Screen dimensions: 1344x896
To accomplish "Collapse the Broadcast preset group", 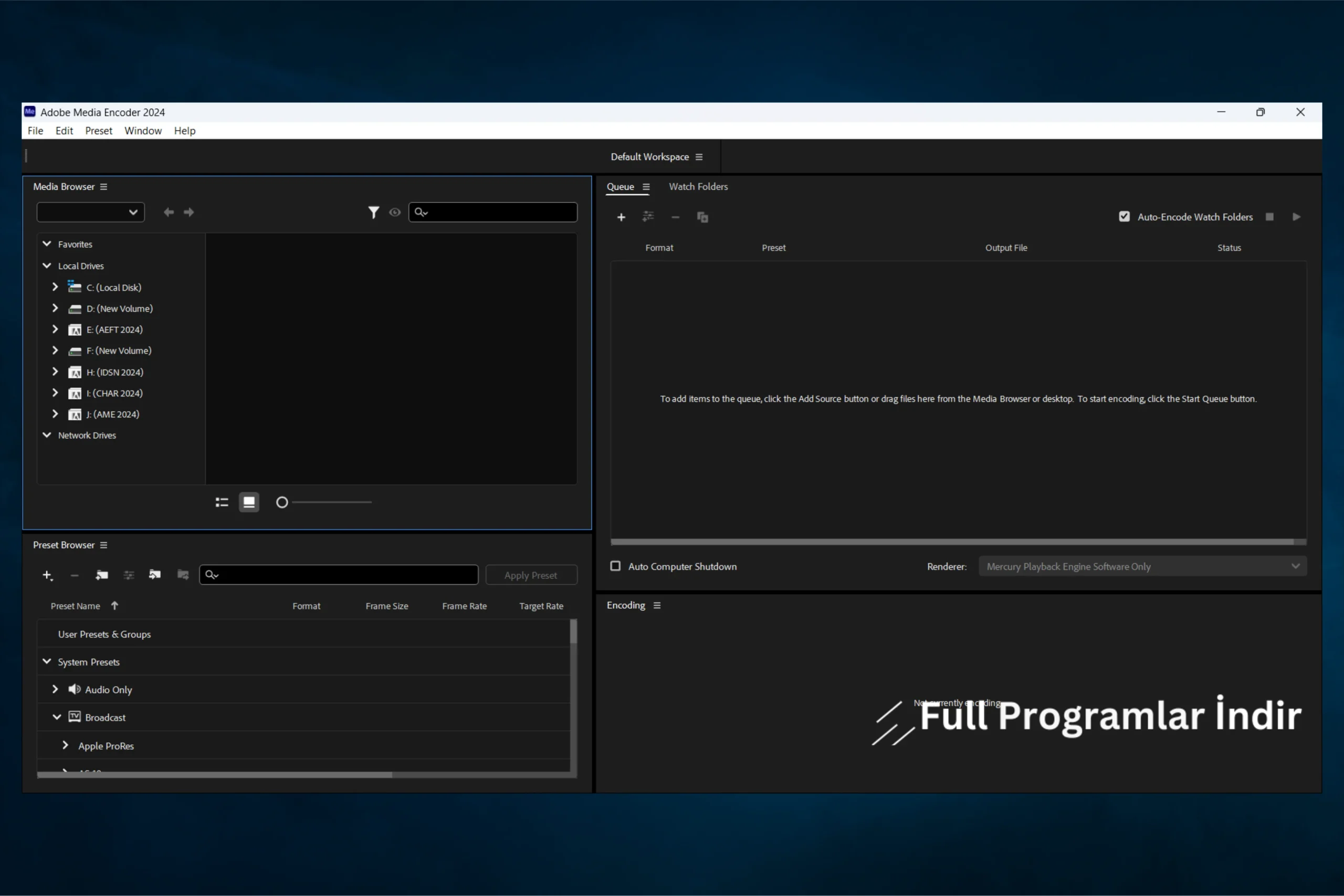I will tap(57, 717).
